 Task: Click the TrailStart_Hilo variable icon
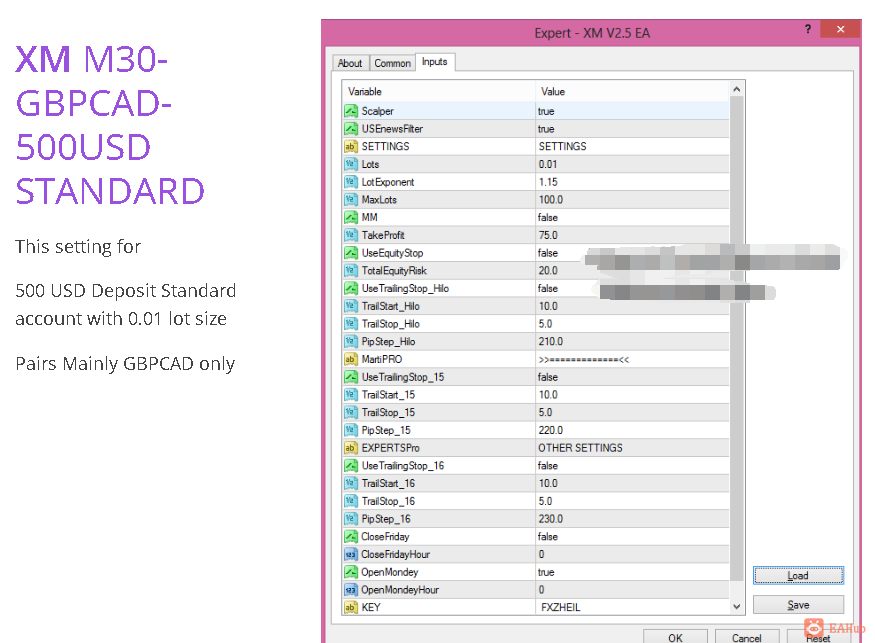pos(350,306)
